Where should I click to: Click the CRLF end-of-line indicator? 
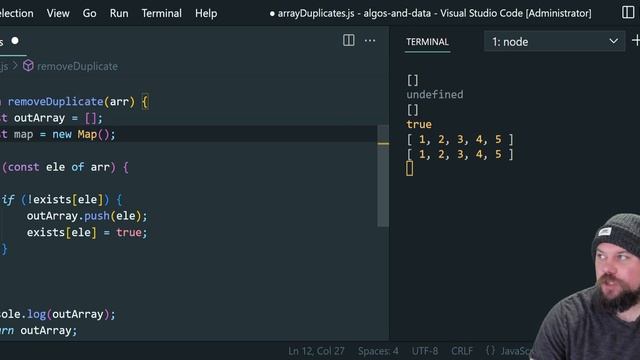pyautogui.click(x=462, y=351)
